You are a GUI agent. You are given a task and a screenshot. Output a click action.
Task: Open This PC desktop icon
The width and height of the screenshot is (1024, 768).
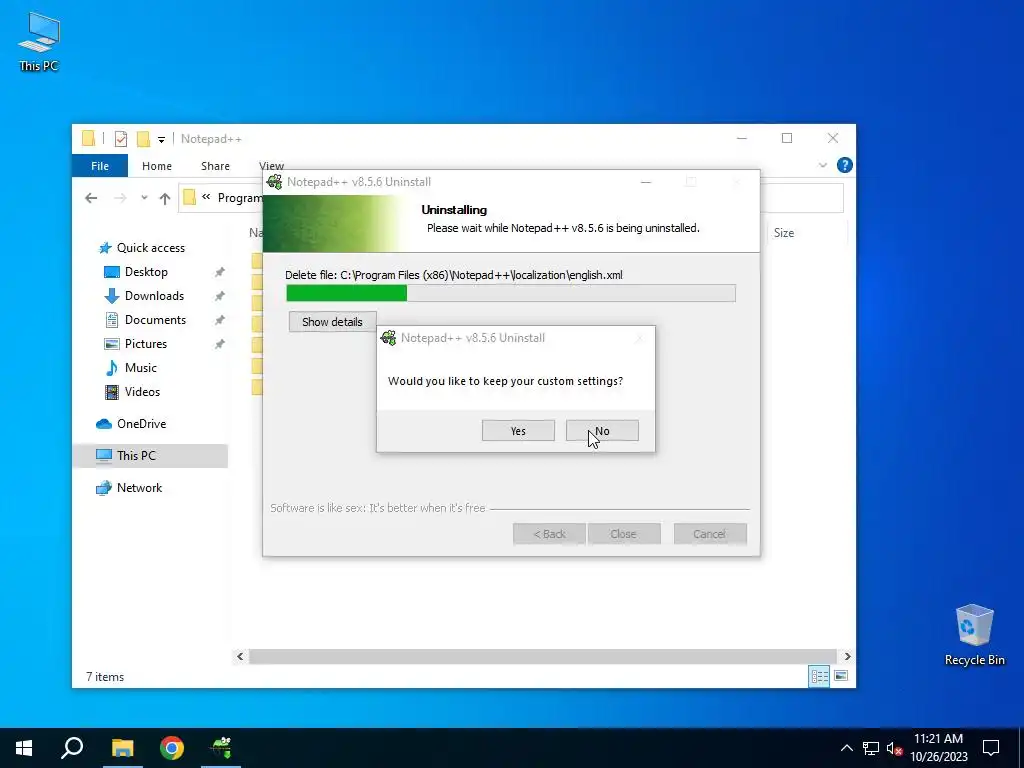point(39,42)
